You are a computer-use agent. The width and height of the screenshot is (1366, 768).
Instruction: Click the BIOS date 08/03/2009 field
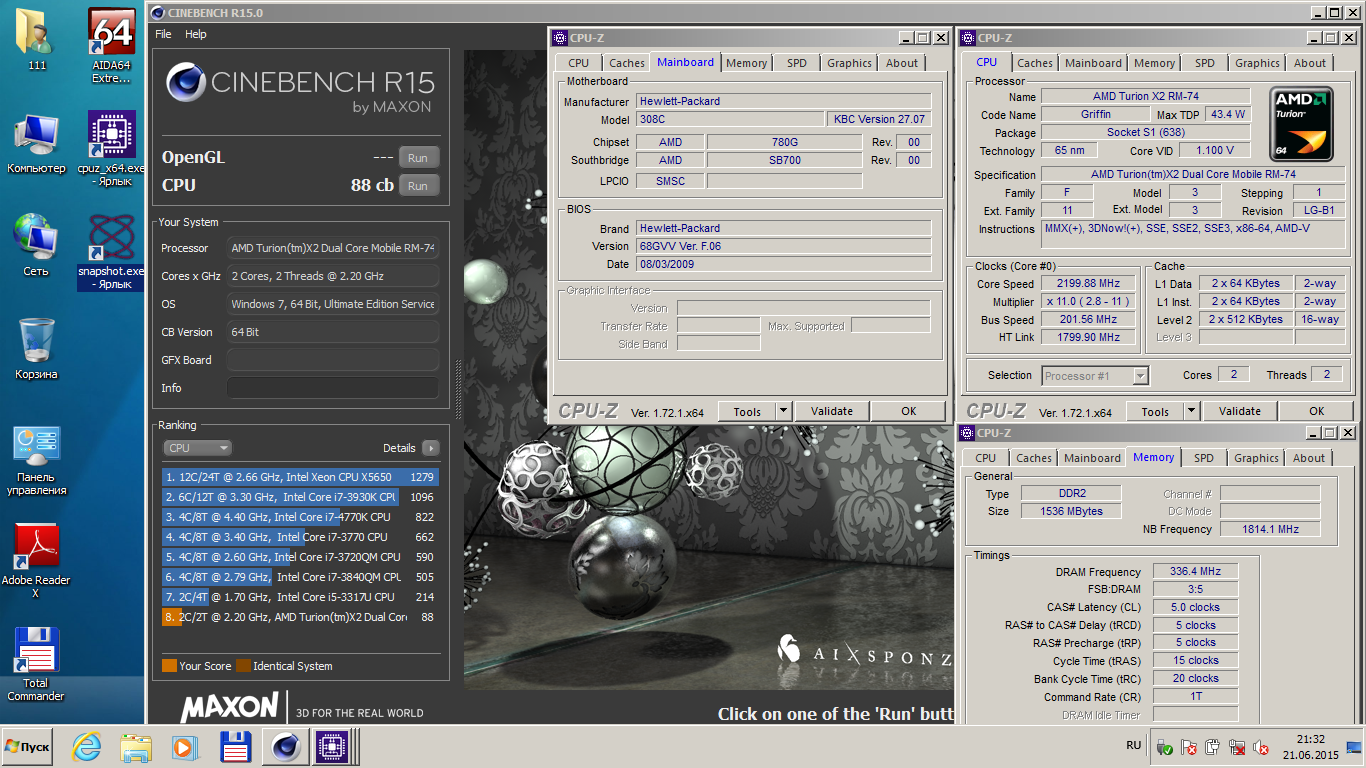click(783, 264)
